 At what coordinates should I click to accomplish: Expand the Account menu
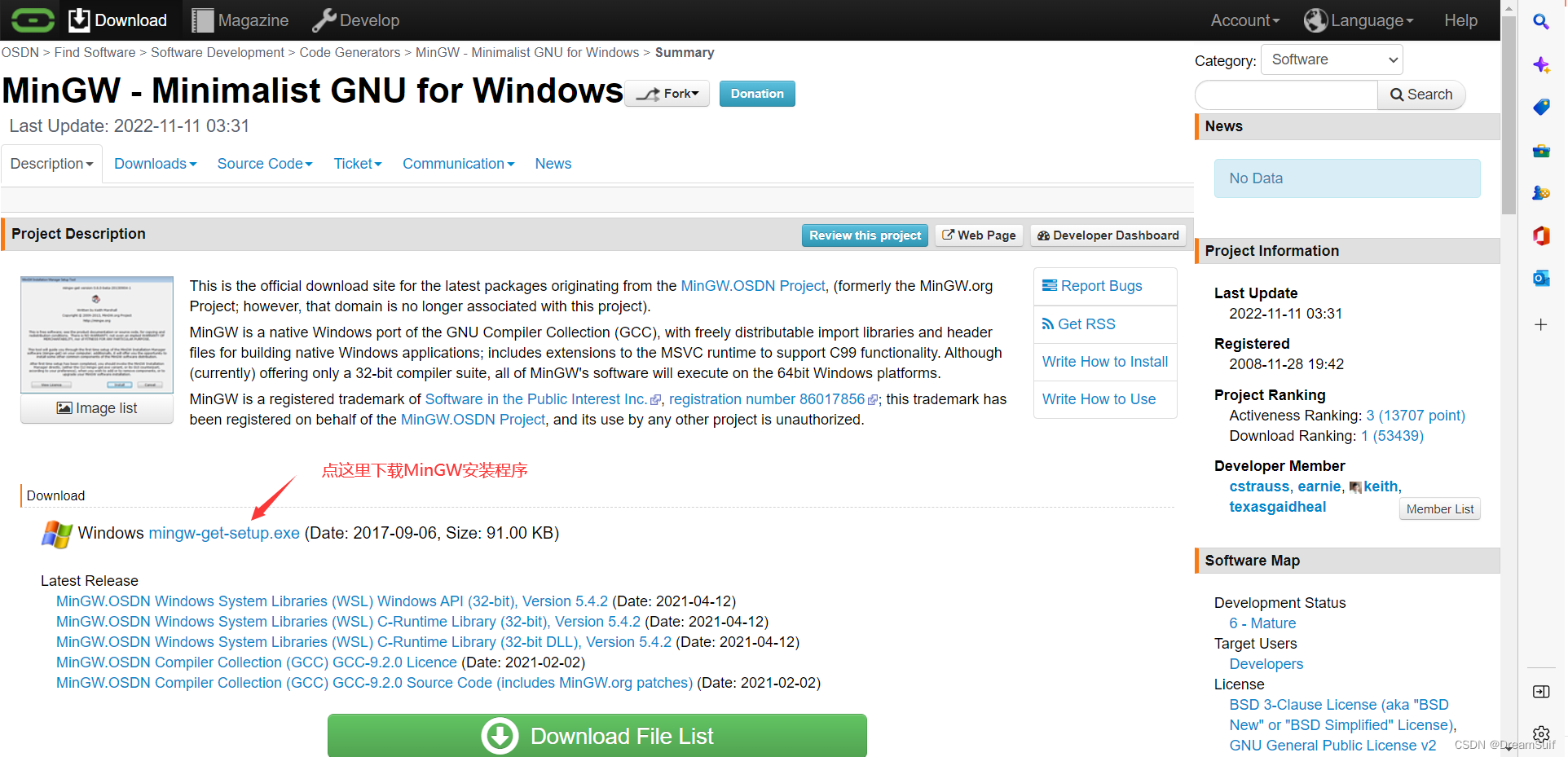(1244, 20)
